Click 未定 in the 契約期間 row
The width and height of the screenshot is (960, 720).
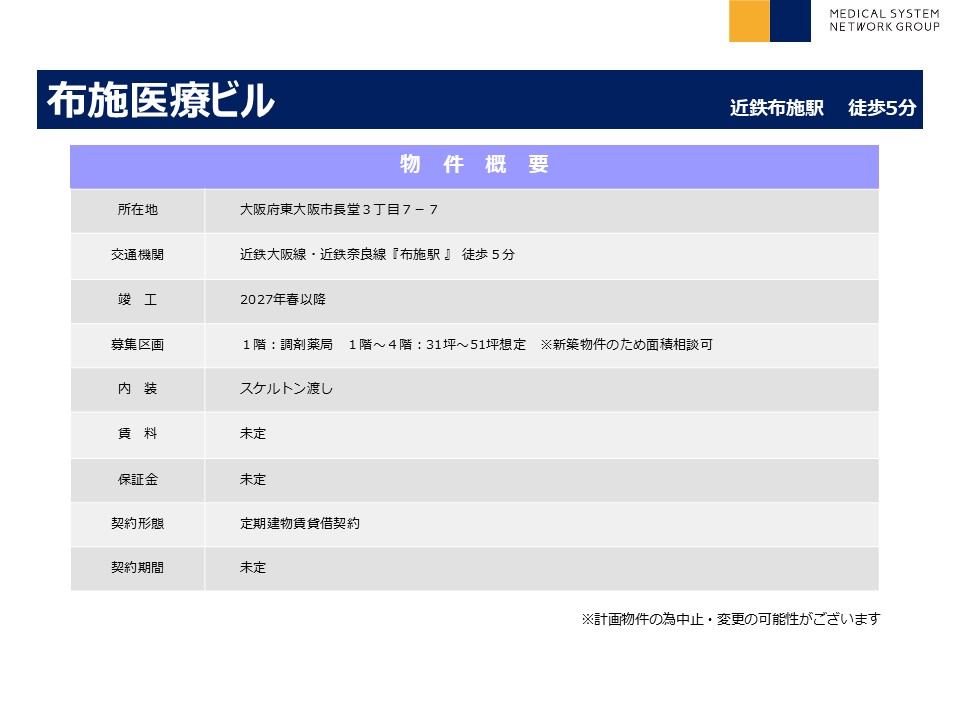tap(253, 568)
